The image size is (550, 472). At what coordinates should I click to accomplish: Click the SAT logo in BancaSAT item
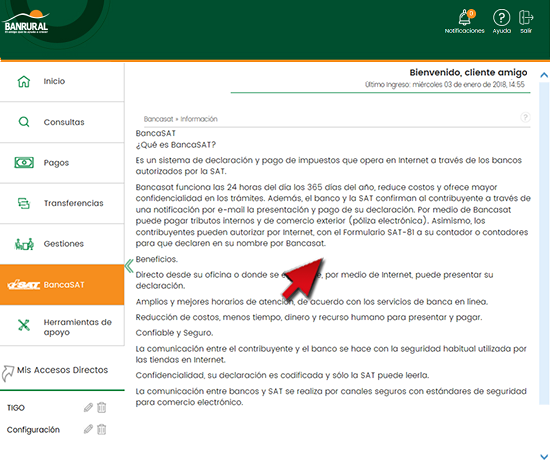tap(24, 285)
